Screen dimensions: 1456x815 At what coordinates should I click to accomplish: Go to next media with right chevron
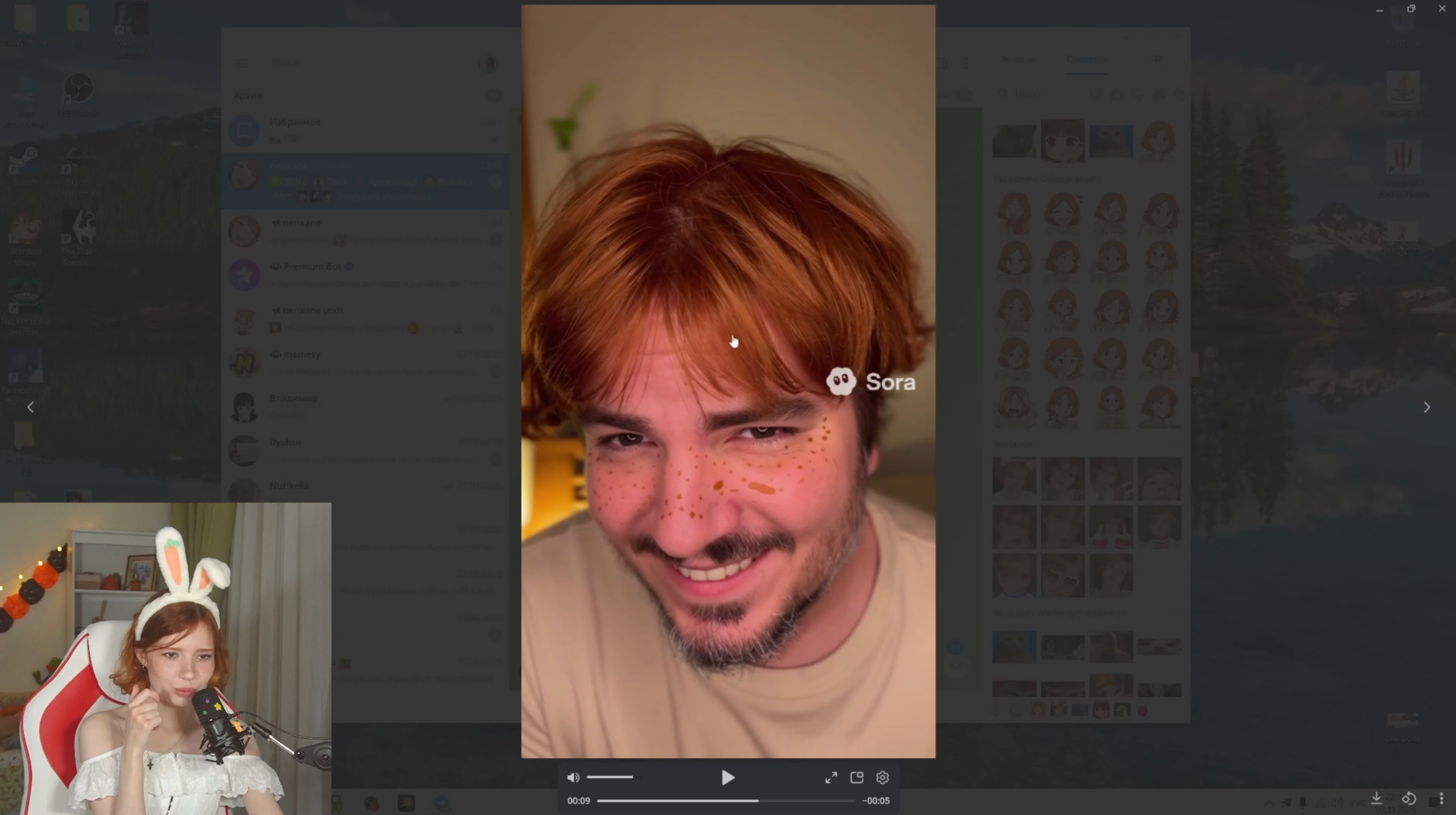tap(1426, 407)
